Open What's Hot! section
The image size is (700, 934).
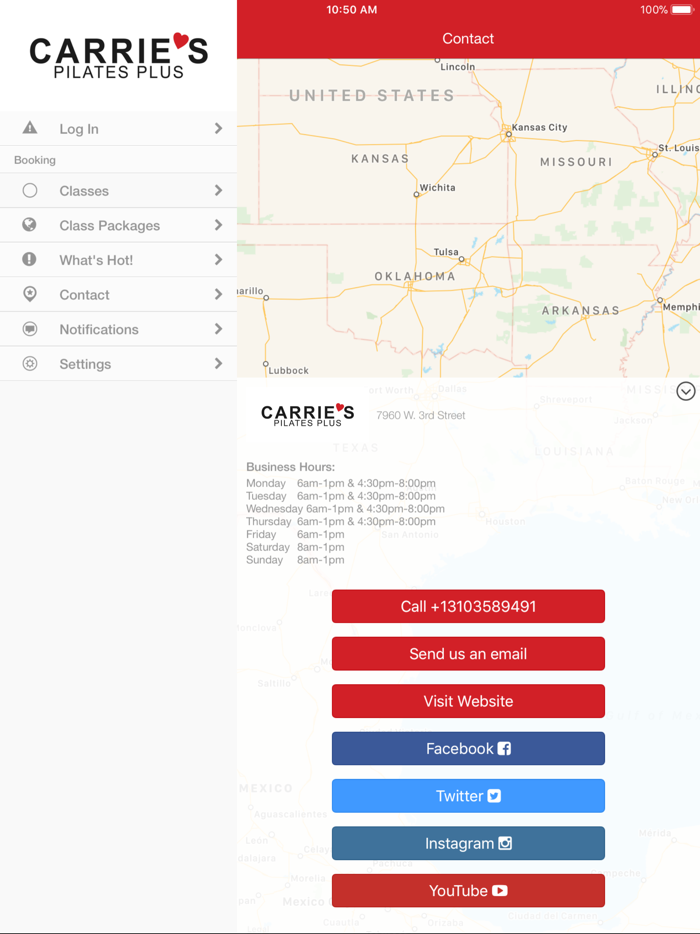tap(118, 260)
